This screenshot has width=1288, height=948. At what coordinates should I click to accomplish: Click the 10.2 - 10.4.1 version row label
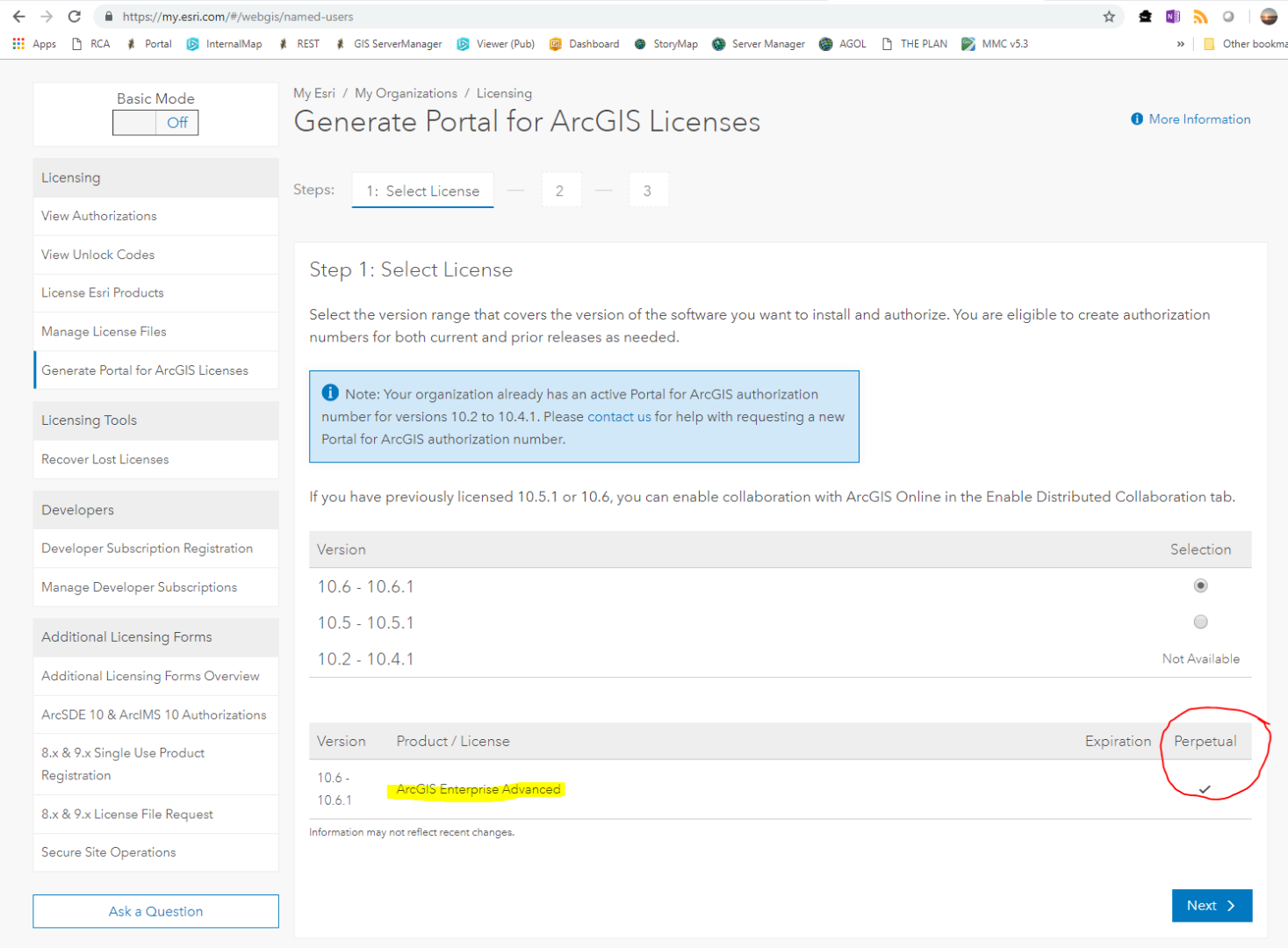[365, 659]
